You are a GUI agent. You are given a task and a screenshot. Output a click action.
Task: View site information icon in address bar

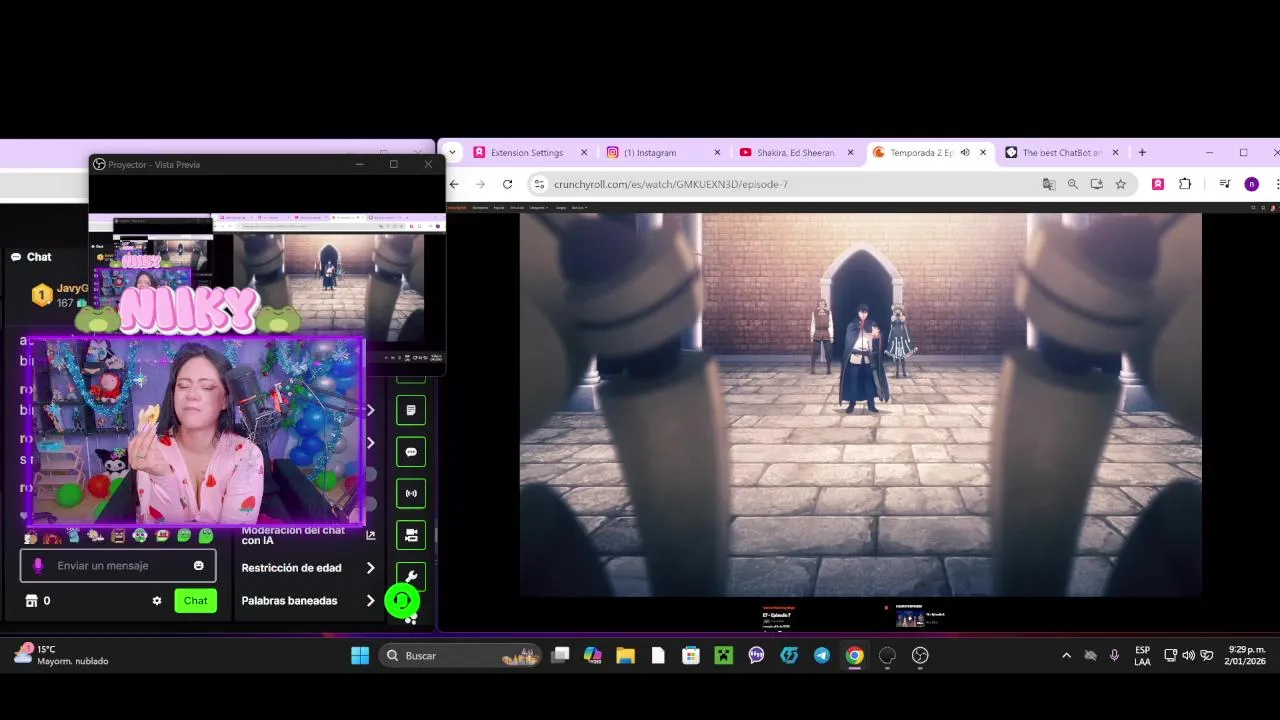tap(539, 184)
